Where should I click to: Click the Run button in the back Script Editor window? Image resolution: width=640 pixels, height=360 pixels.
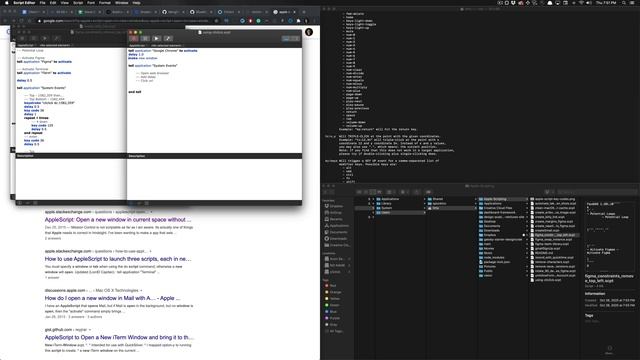[45, 38]
